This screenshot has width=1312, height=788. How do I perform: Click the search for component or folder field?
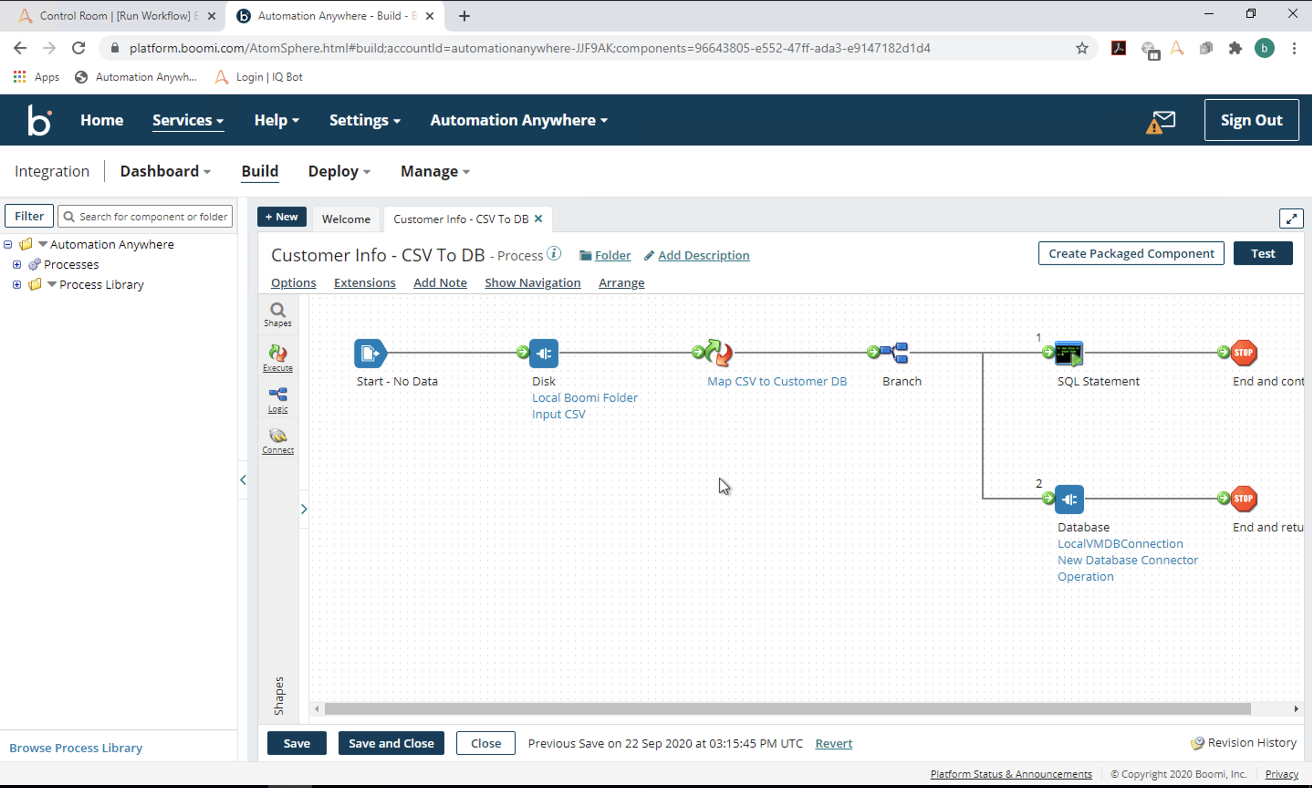click(x=146, y=216)
